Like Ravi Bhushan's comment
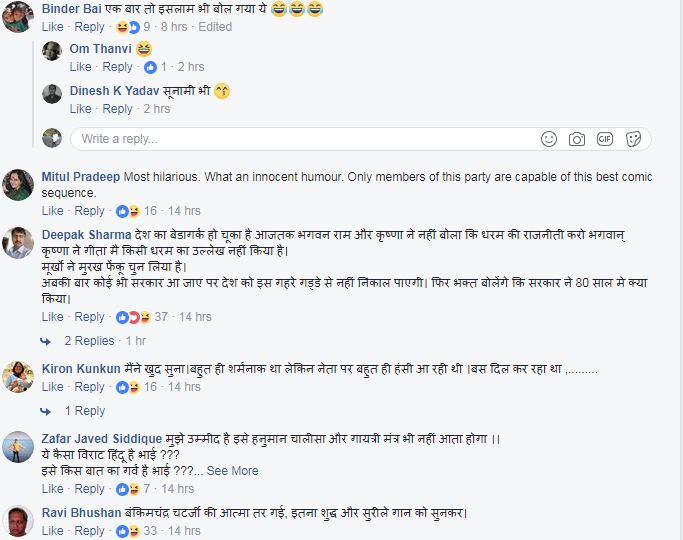683x540 pixels. 52,531
